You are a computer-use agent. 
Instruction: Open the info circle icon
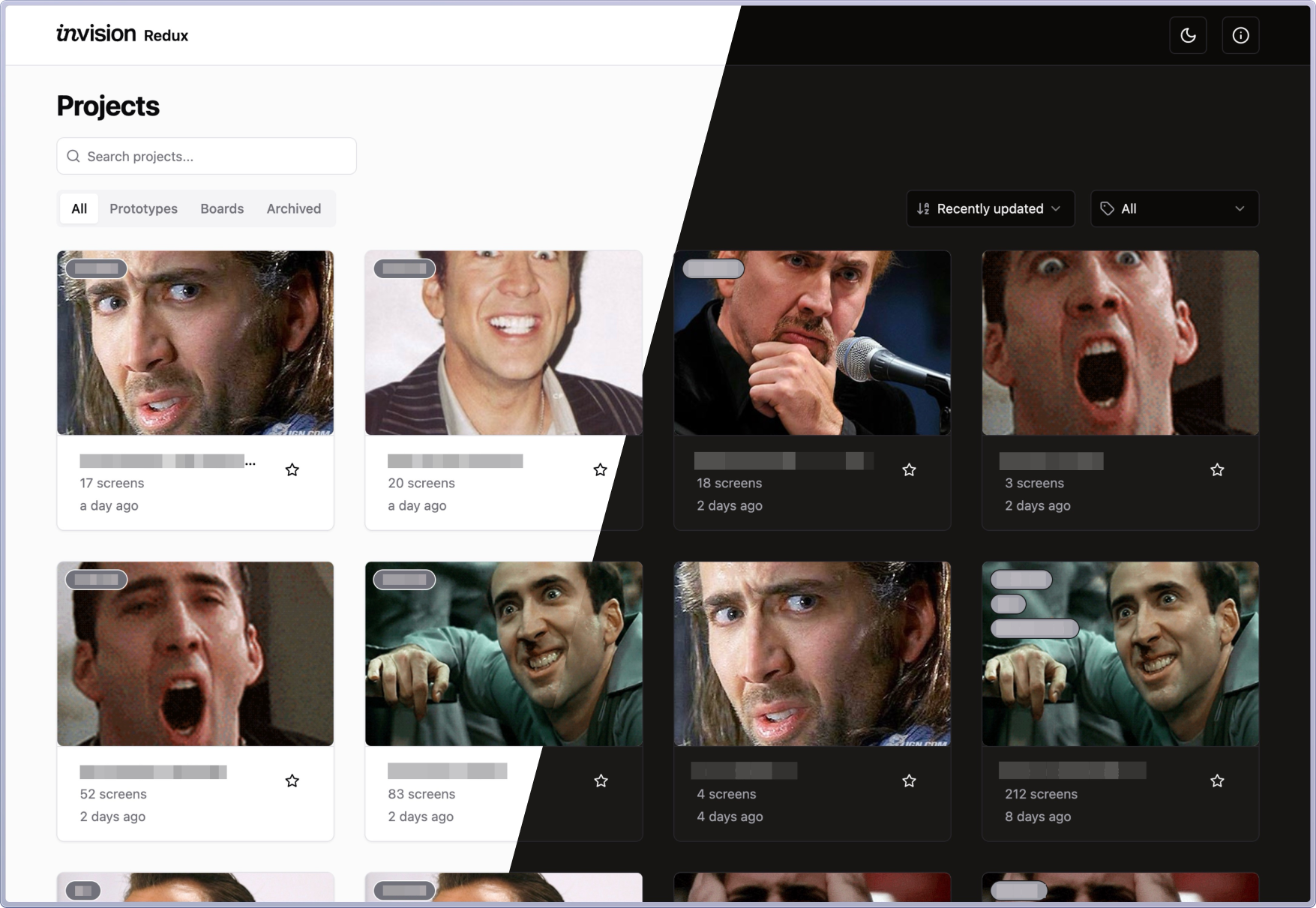pyautogui.click(x=1240, y=35)
